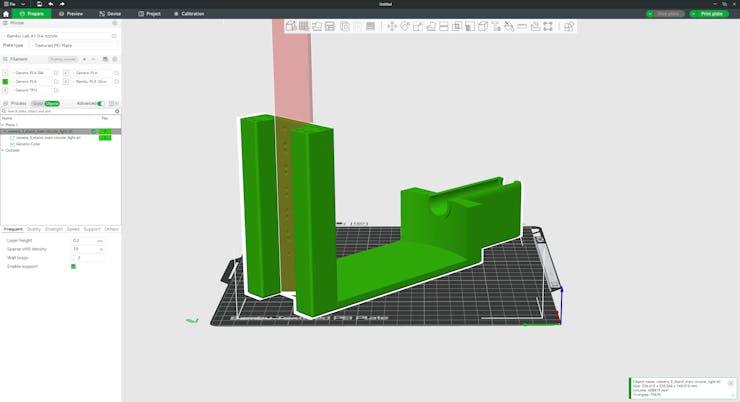Click the Redo arrow in title bar

point(62,4)
